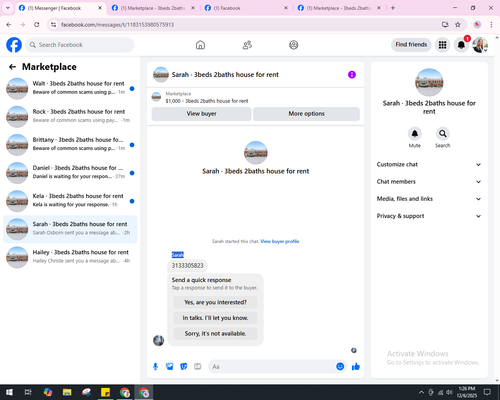This screenshot has height=400, width=500.
Task: Choose a sticker icon
Action: point(184,367)
